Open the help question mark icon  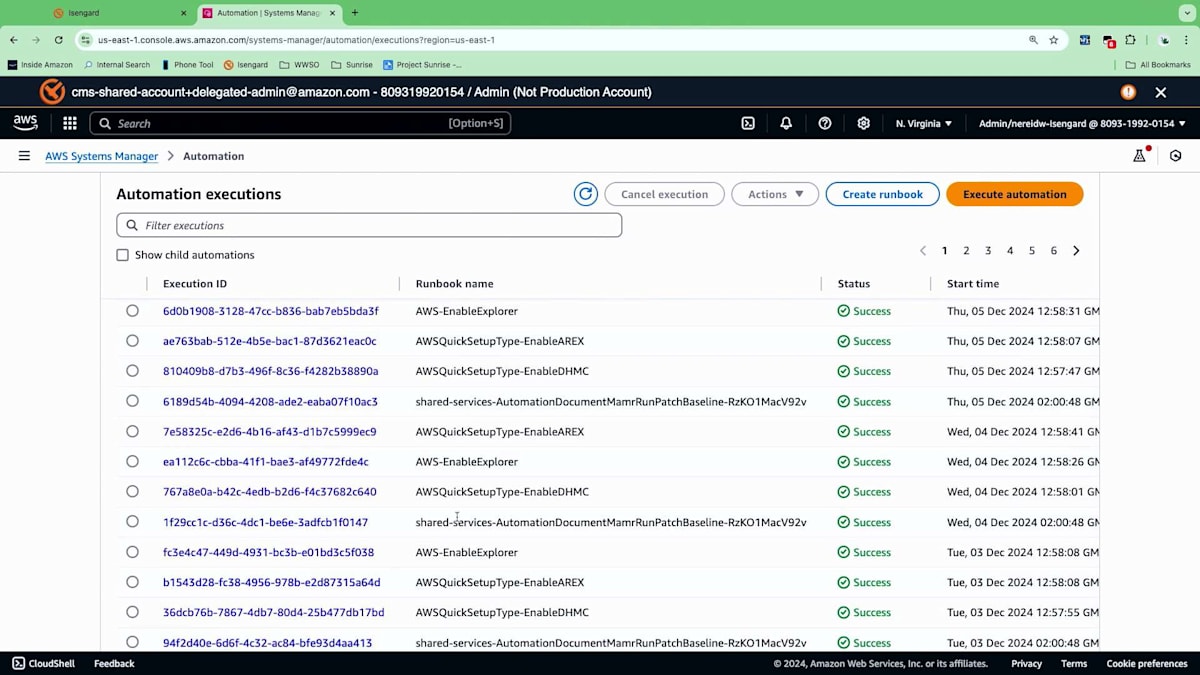point(825,123)
